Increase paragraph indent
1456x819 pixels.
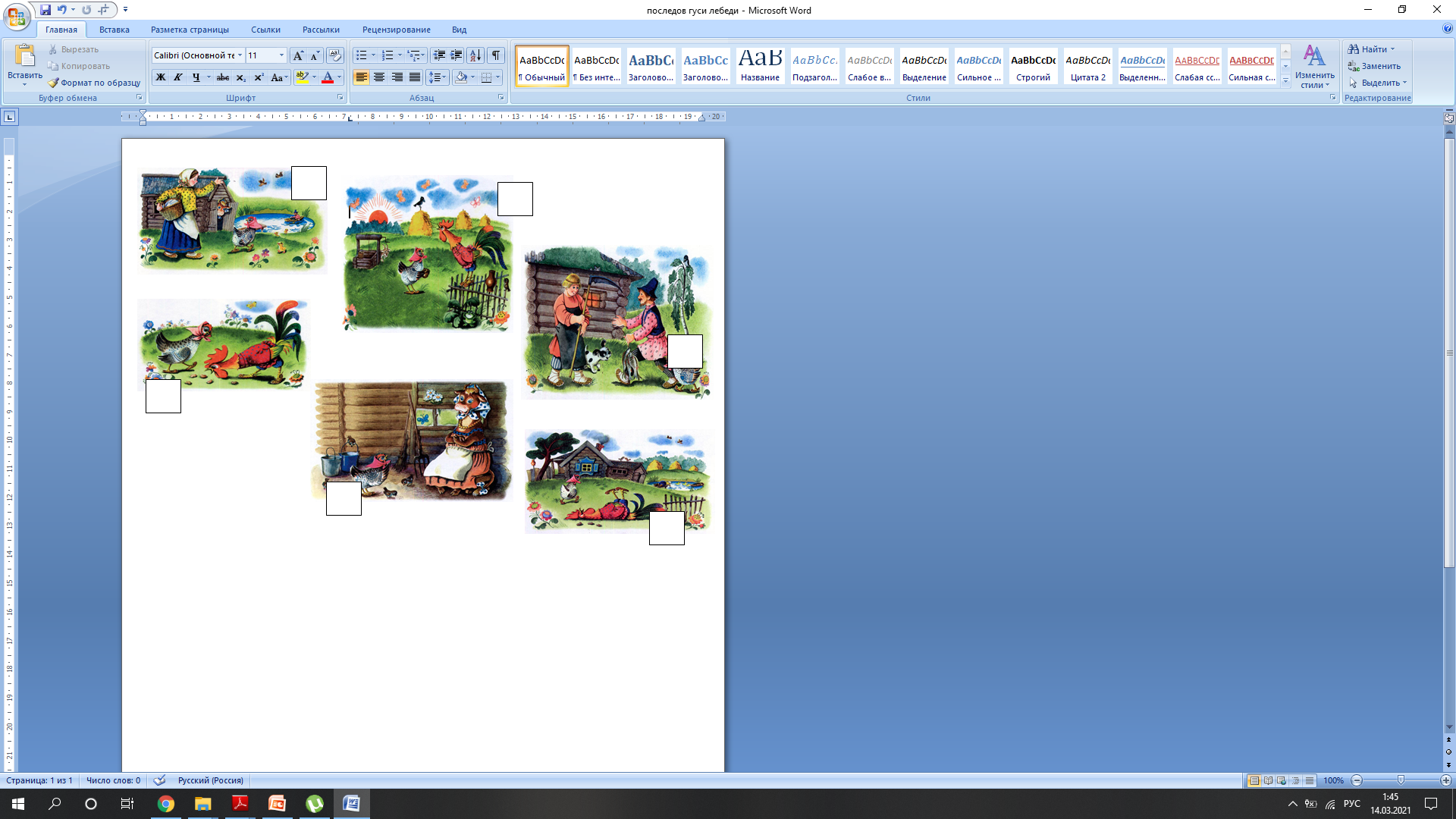pyautogui.click(x=457, y=55)
